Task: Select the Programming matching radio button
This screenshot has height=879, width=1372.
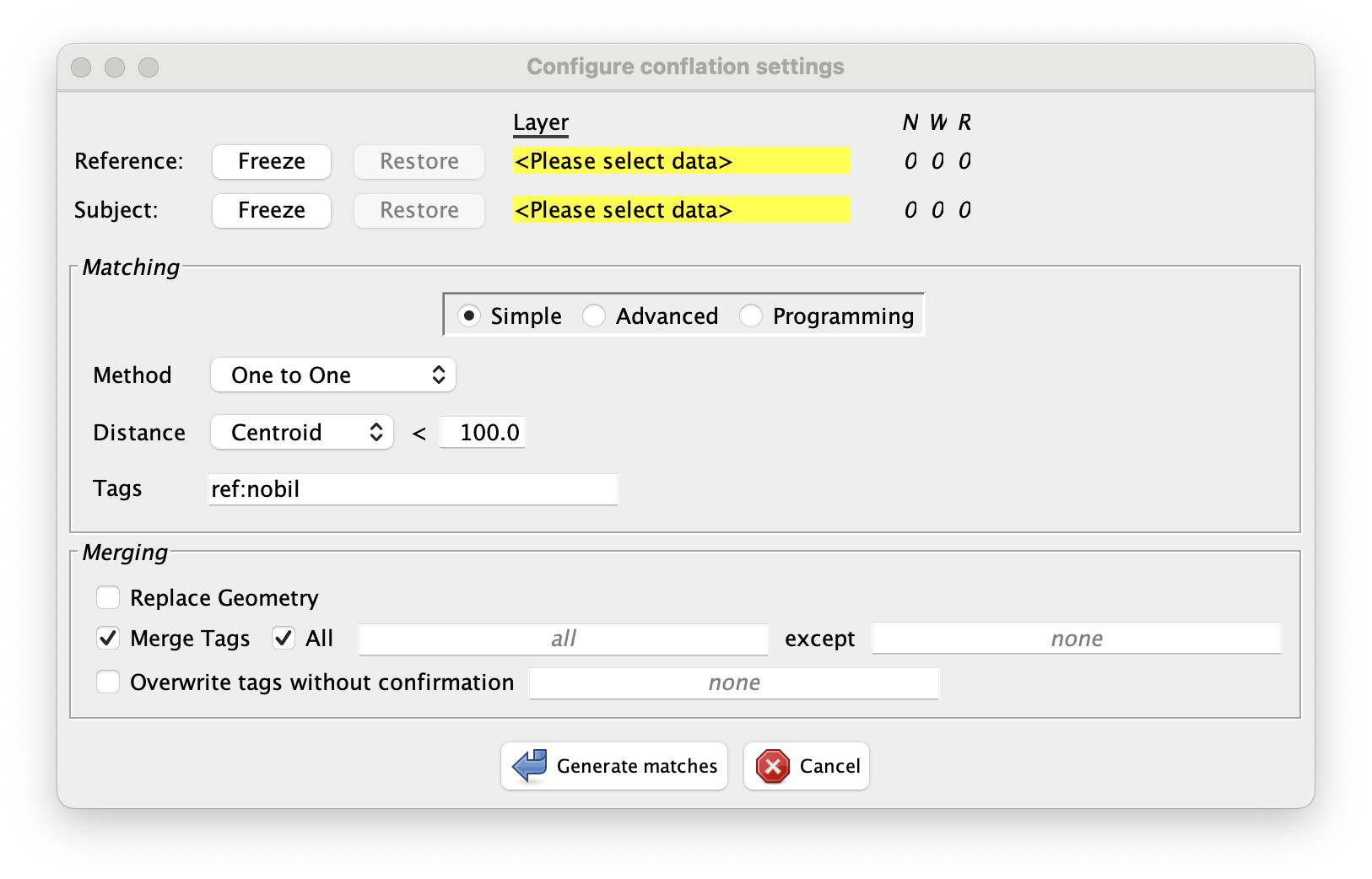Action: click(x=751, y=315)
